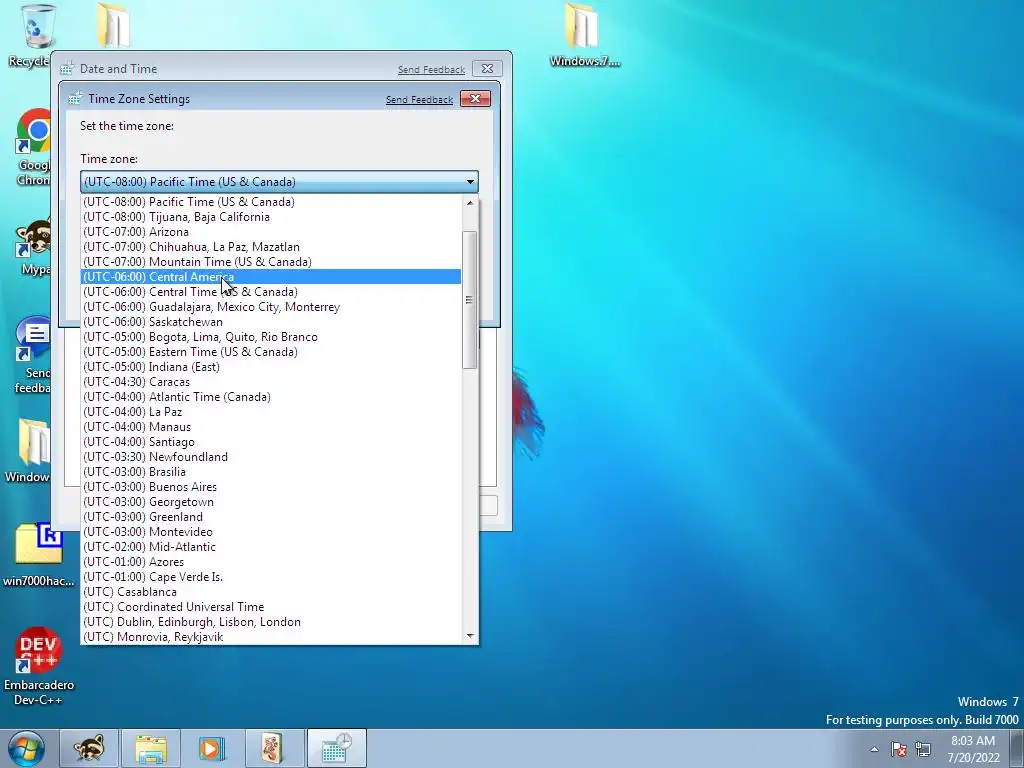Open Action Center flag icon in the system tray
Viewport: 1024px width, 768px height.
[x=899, y=749]
